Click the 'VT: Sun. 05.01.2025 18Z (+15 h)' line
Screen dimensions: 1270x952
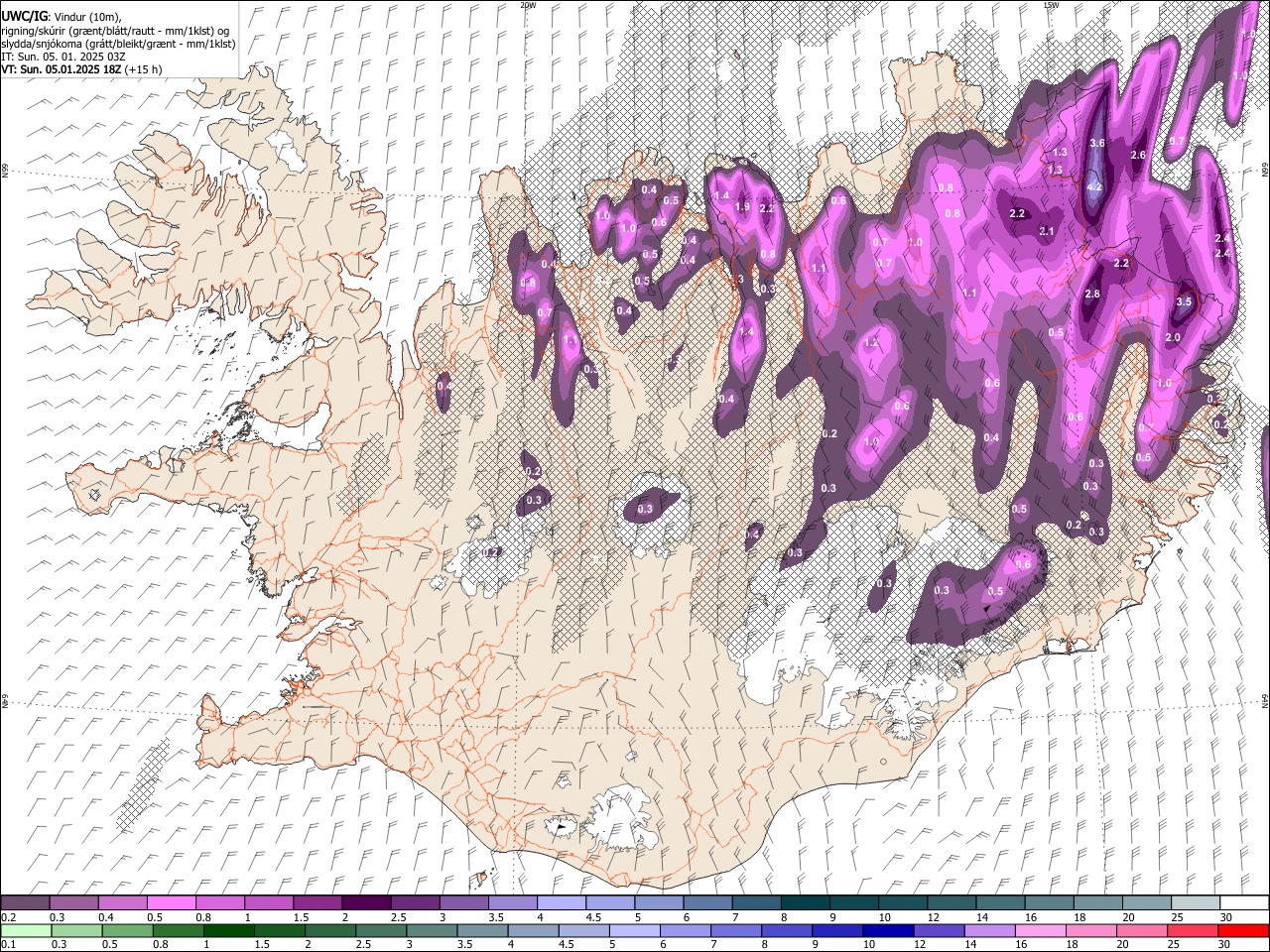[x=81, y=69]
